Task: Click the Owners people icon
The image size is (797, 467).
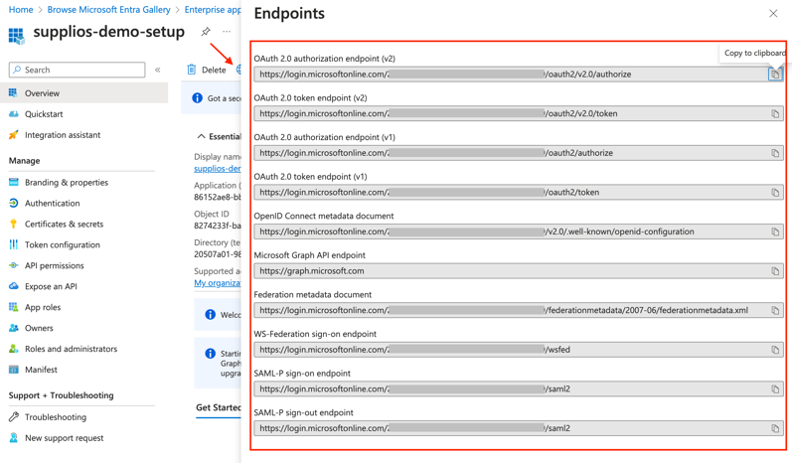Action: [14, 329]
